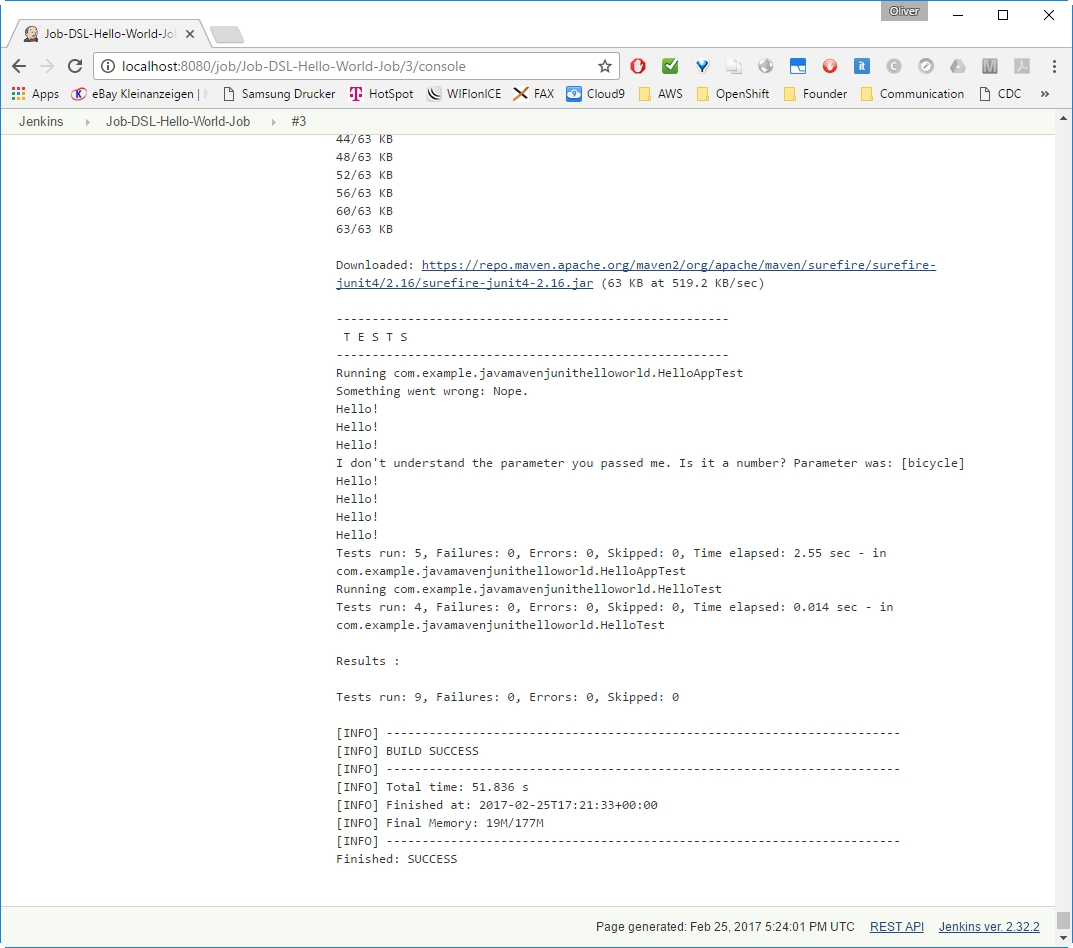Bookmark this page with the star icon

(x=604, y=66)
